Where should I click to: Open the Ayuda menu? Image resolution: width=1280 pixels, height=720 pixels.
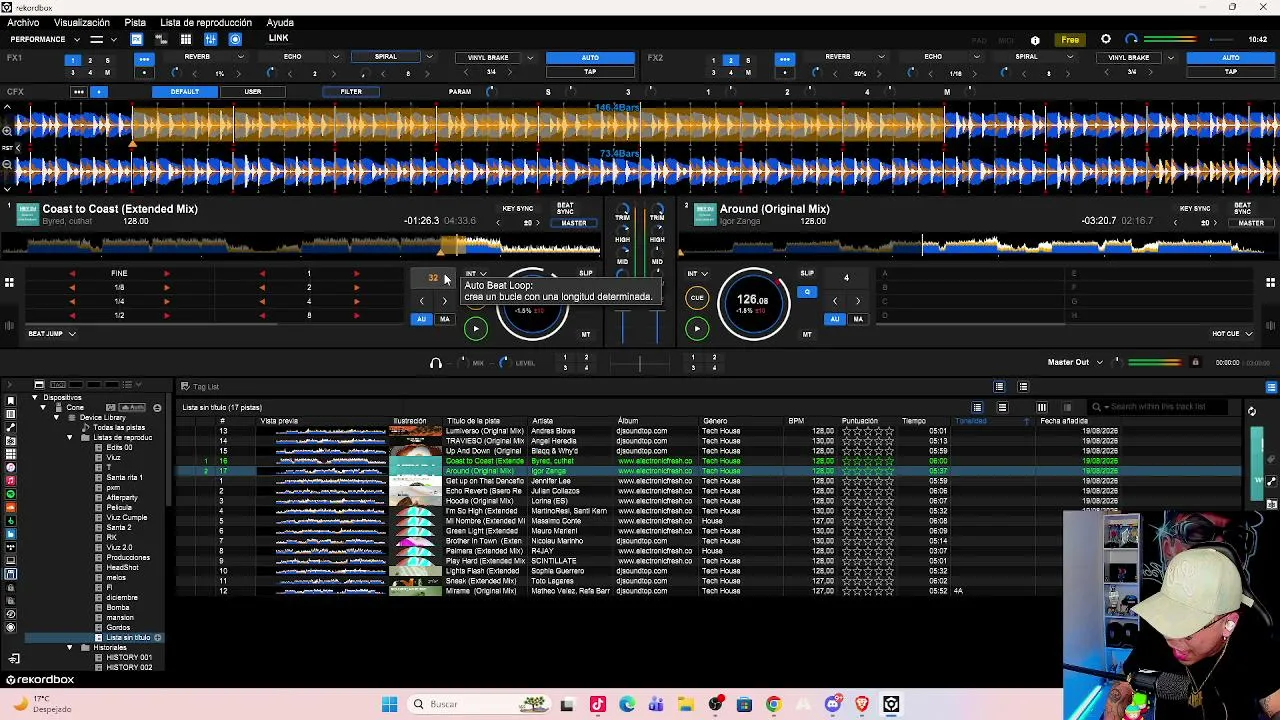[280, 22]
